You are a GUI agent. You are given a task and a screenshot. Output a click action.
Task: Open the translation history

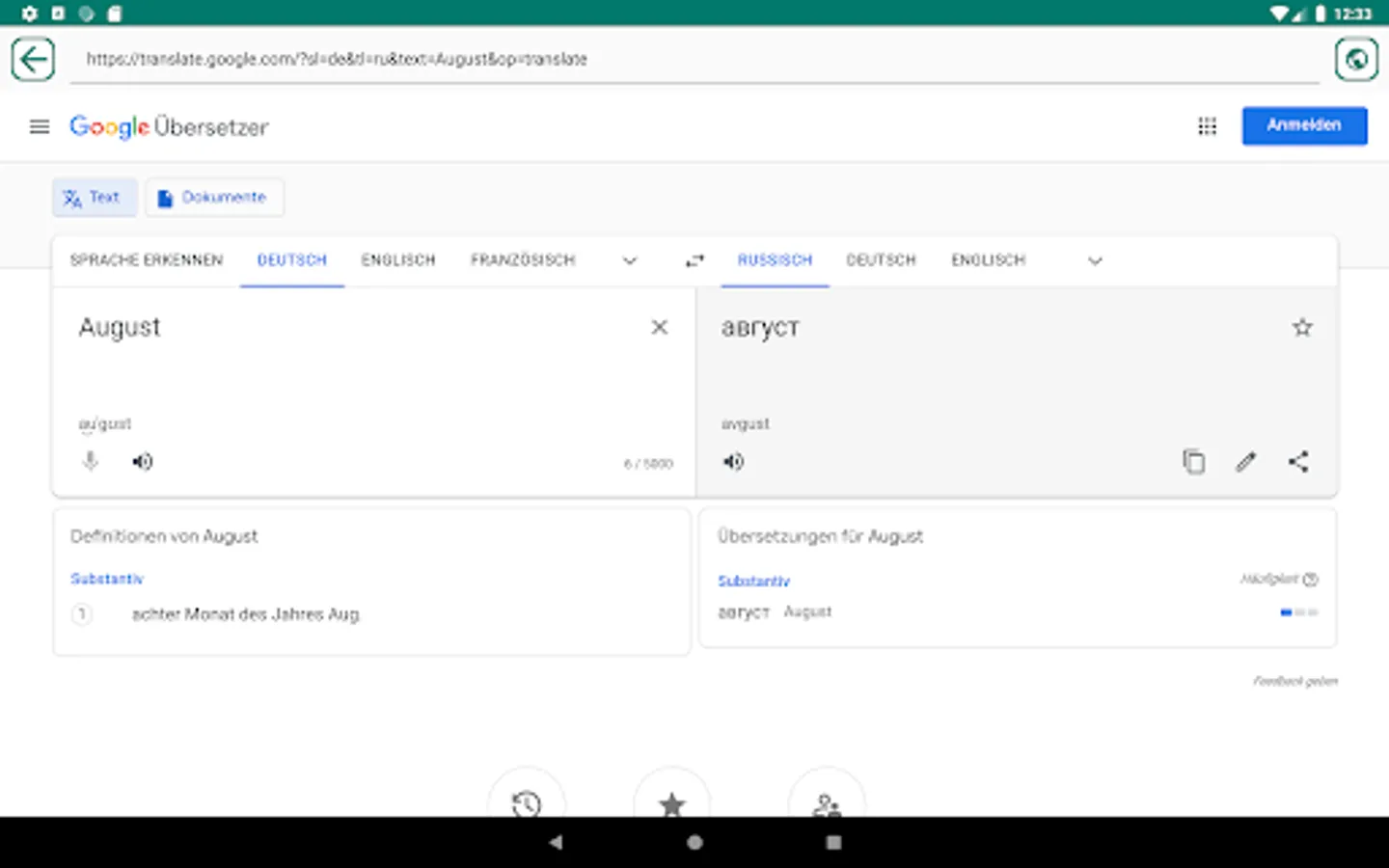coord(527,802)
